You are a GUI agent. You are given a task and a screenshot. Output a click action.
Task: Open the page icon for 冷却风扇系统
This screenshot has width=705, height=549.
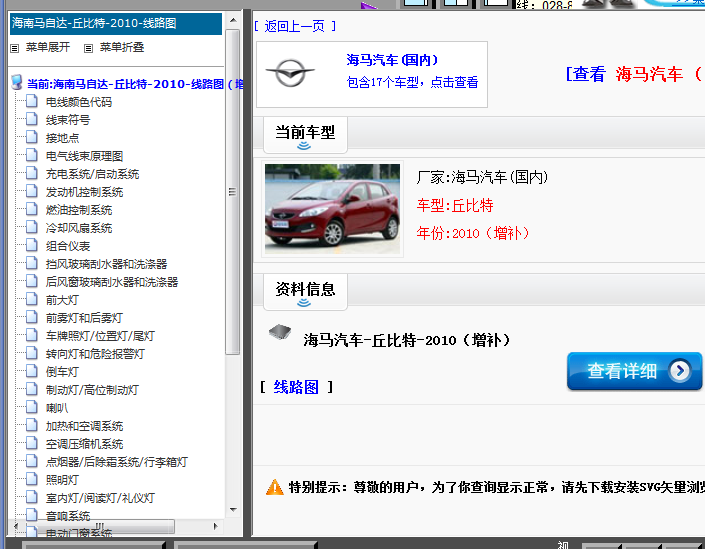coord(31,227)
